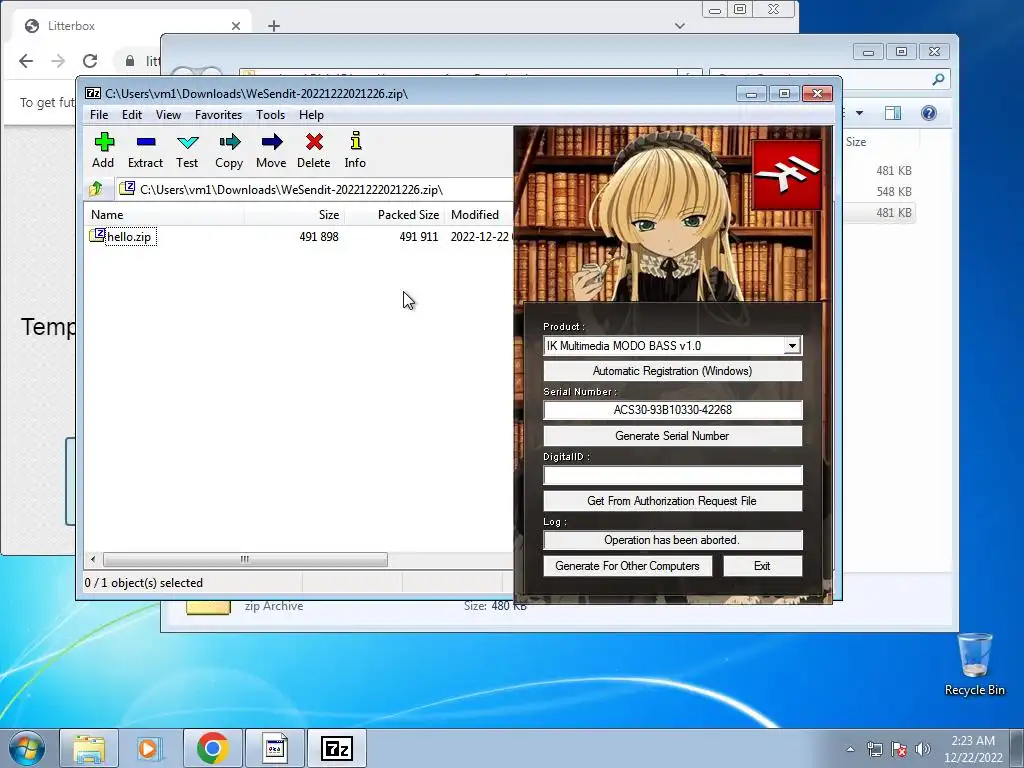Expand the Product dropdown in keygen
The width and height of the screenshot is (1024, 768).
click(x=792, y=346)
